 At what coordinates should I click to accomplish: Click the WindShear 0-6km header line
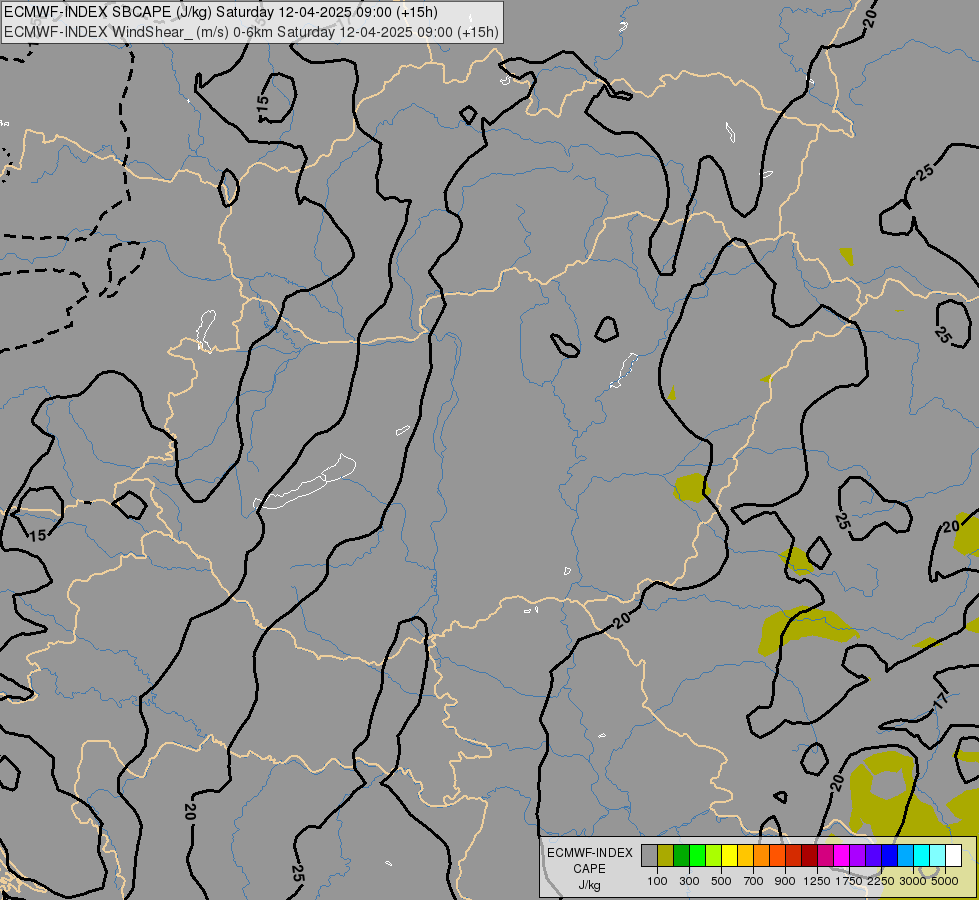point(251,32)
